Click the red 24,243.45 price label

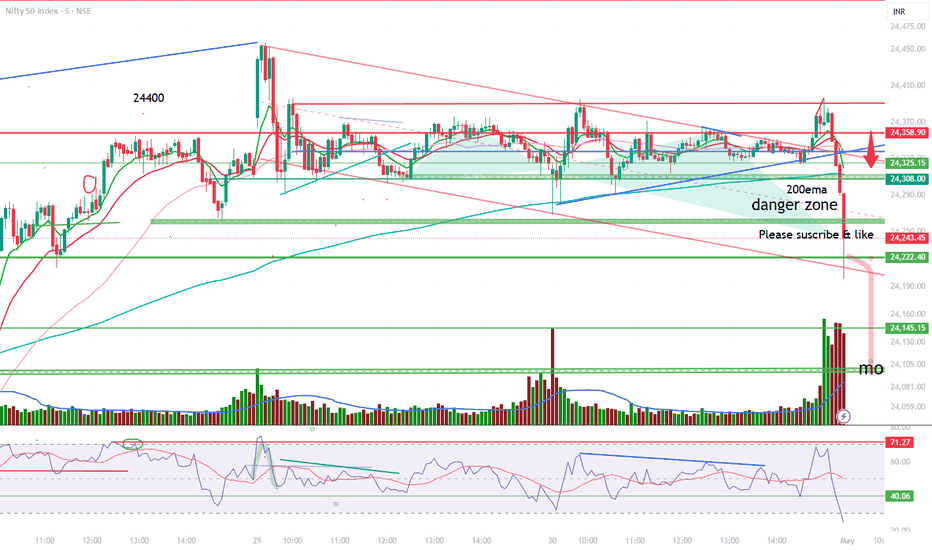tap(907, 238)
